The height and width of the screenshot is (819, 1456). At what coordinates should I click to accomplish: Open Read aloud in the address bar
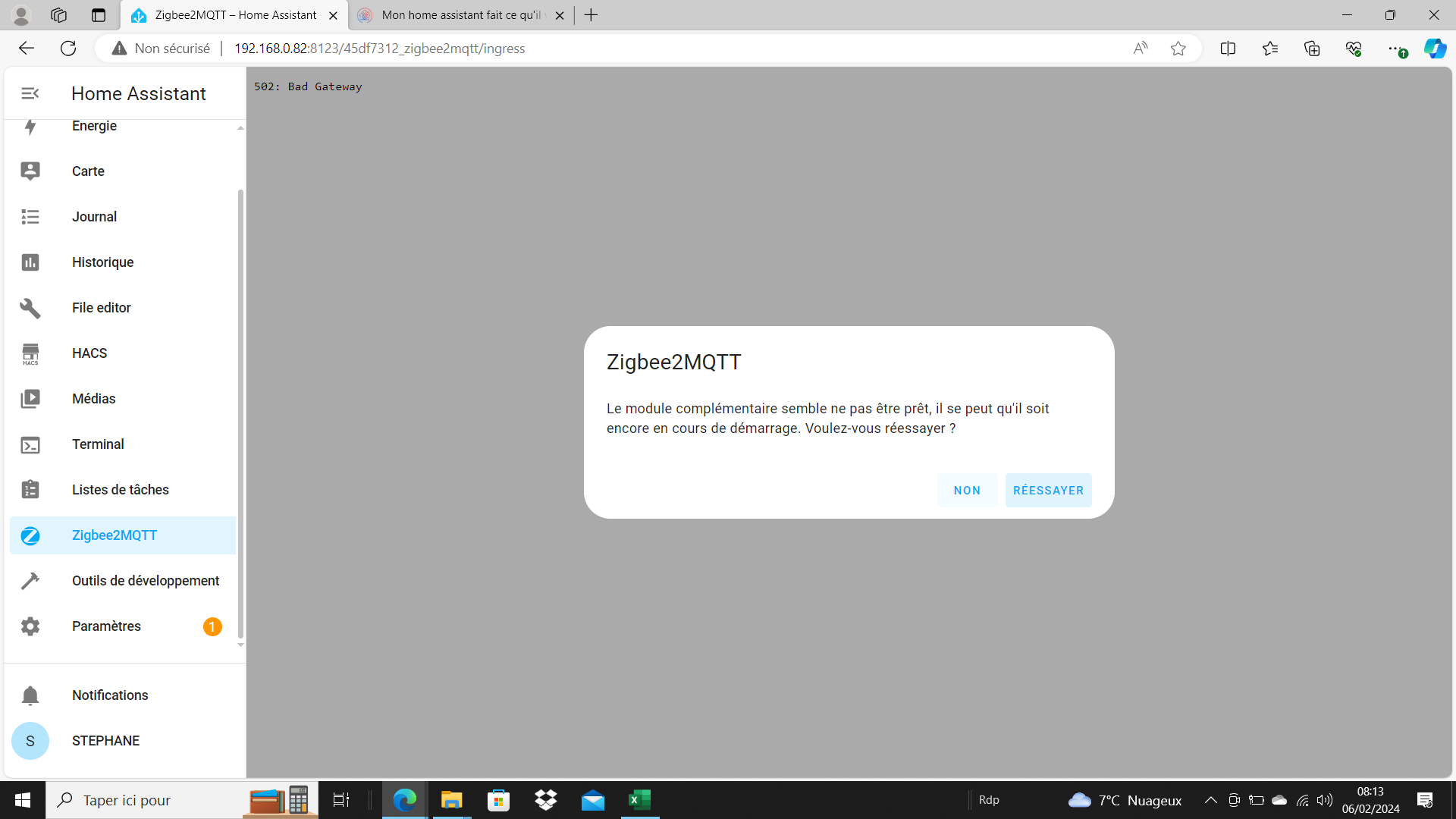[1141, 49]
